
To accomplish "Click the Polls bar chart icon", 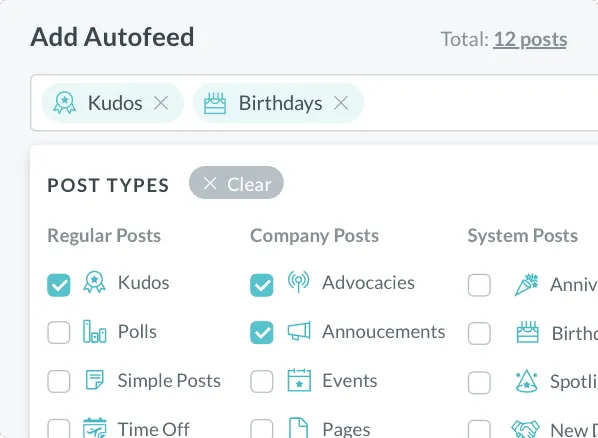I will [x=94, y=331].
